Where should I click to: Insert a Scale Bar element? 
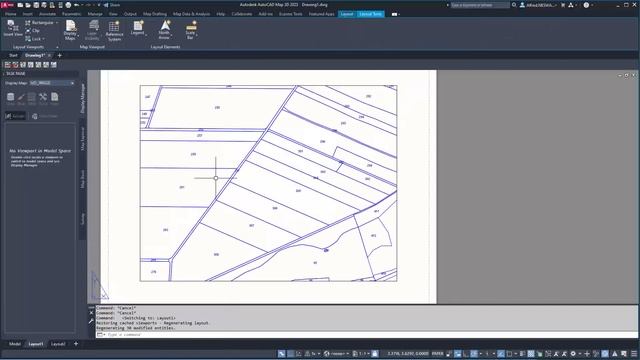(x=191, y=30)
